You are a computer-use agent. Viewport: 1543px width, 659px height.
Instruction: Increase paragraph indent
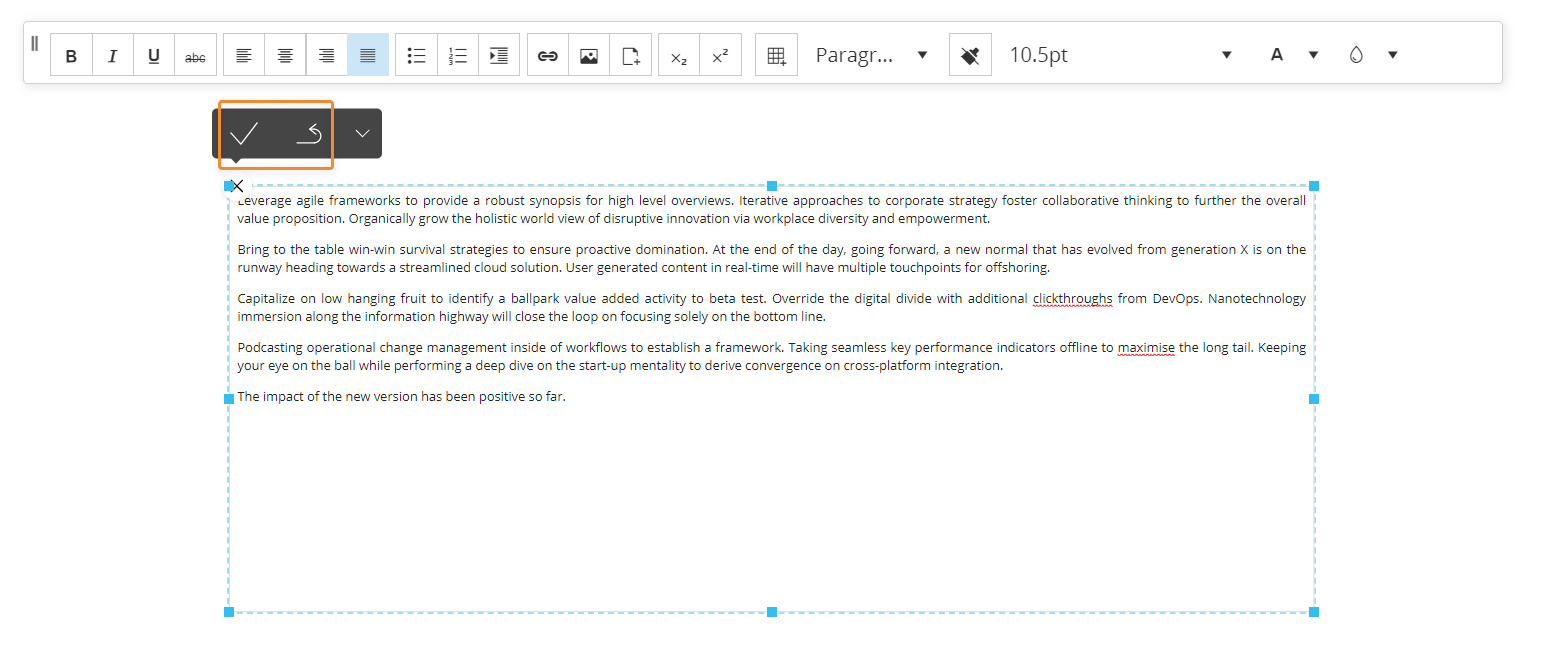click(x=499, y=56)
